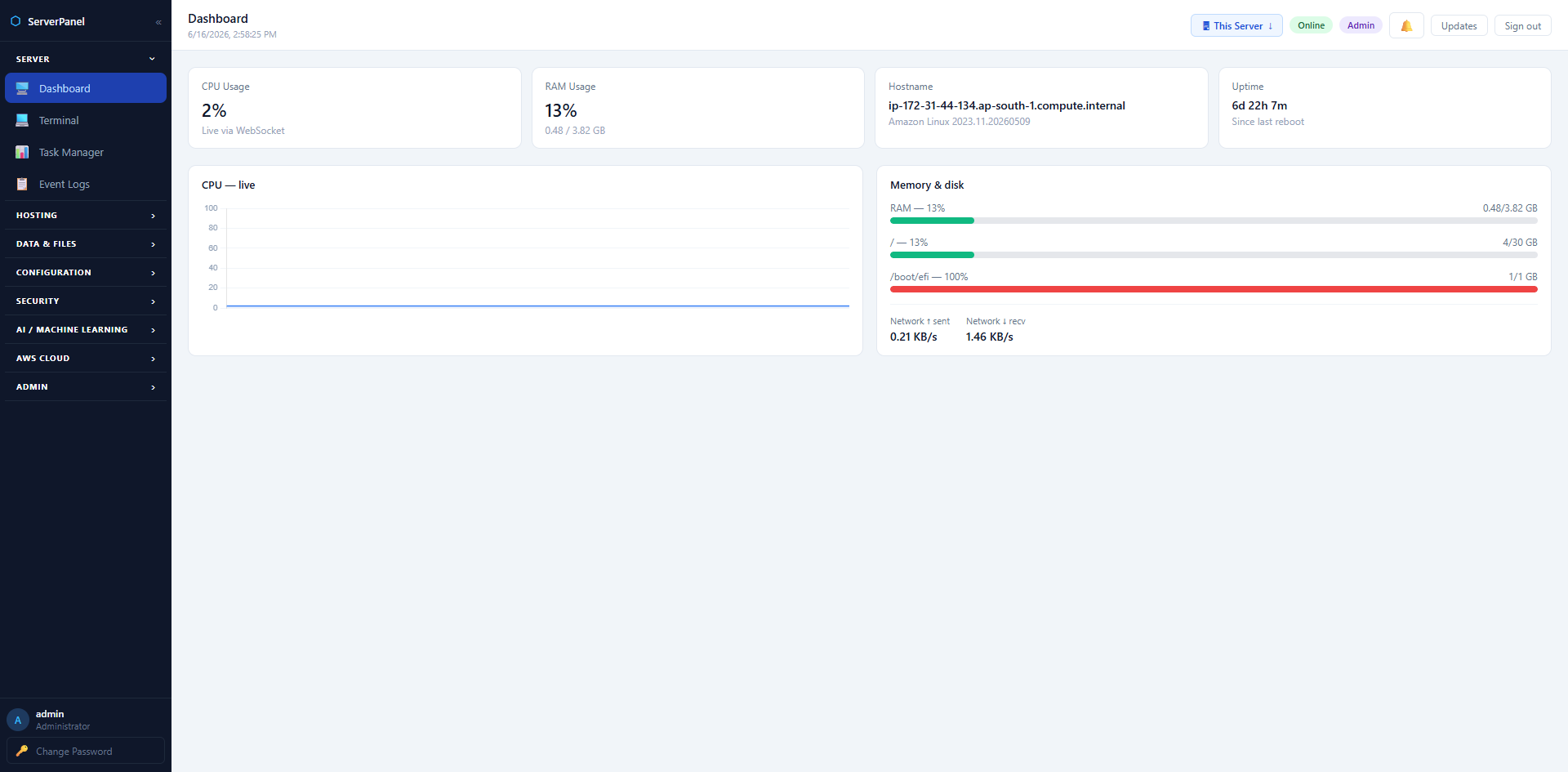1568x772 pixels.
Task: Click the key icon beside Change Password
Action: pos(22,751)
